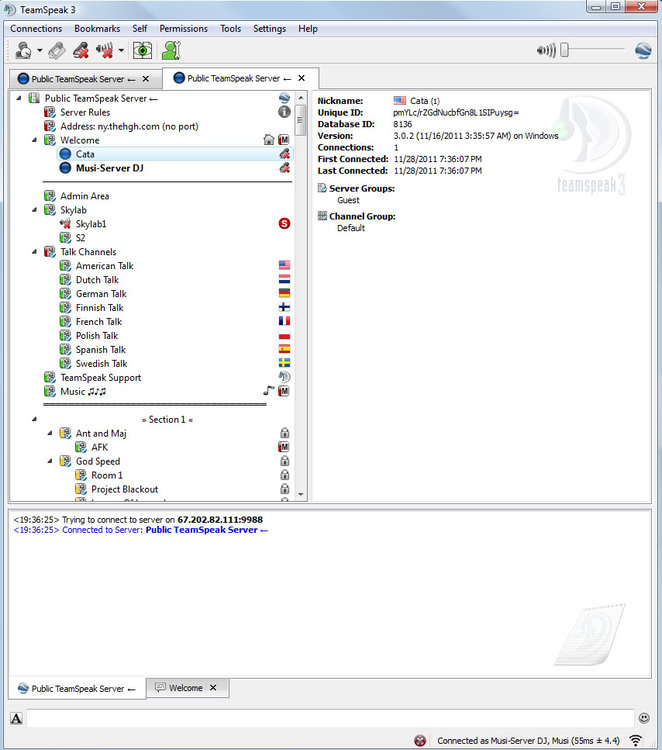Click the US flag beside American Talk
The width and height of the screenshot is (662, 750).
[284, 265]
